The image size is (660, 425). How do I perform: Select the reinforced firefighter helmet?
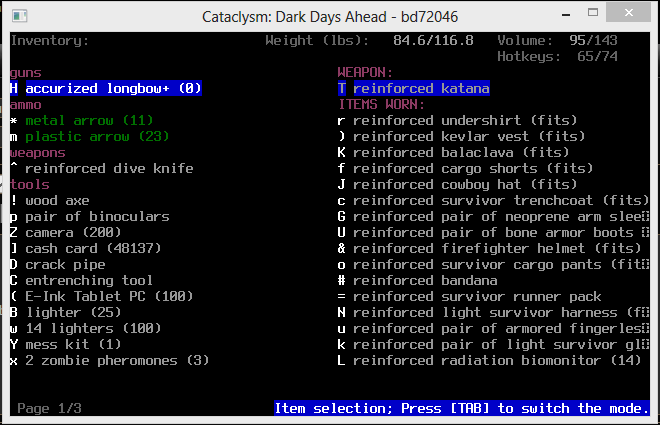click(x=490, y=249)
